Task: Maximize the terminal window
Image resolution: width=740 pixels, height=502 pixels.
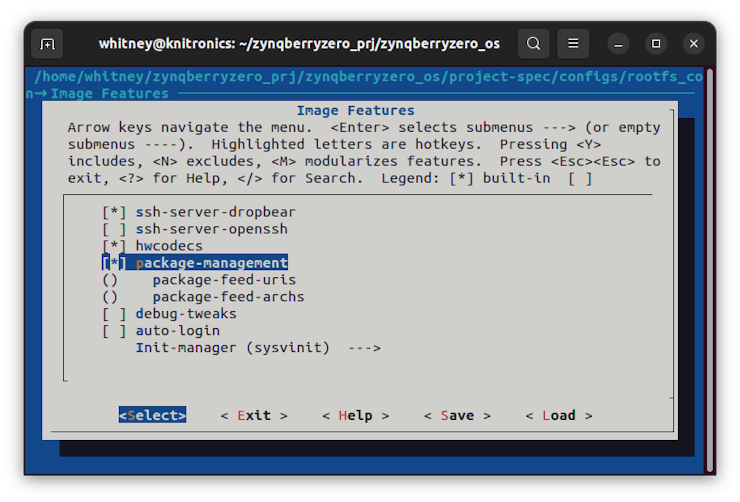Action: pos(656,44)
